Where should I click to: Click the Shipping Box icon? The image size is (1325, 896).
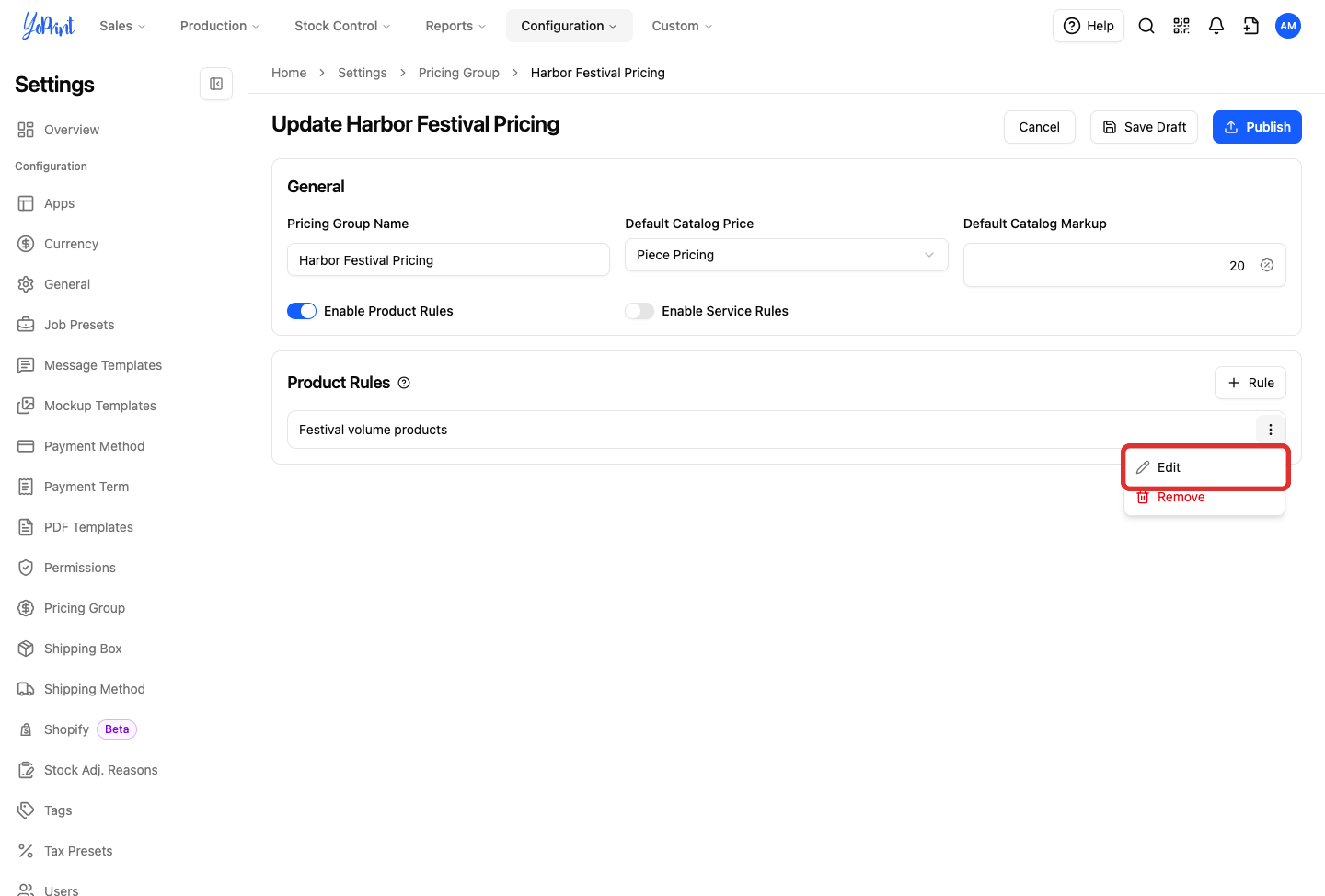(x=26, y=649)
